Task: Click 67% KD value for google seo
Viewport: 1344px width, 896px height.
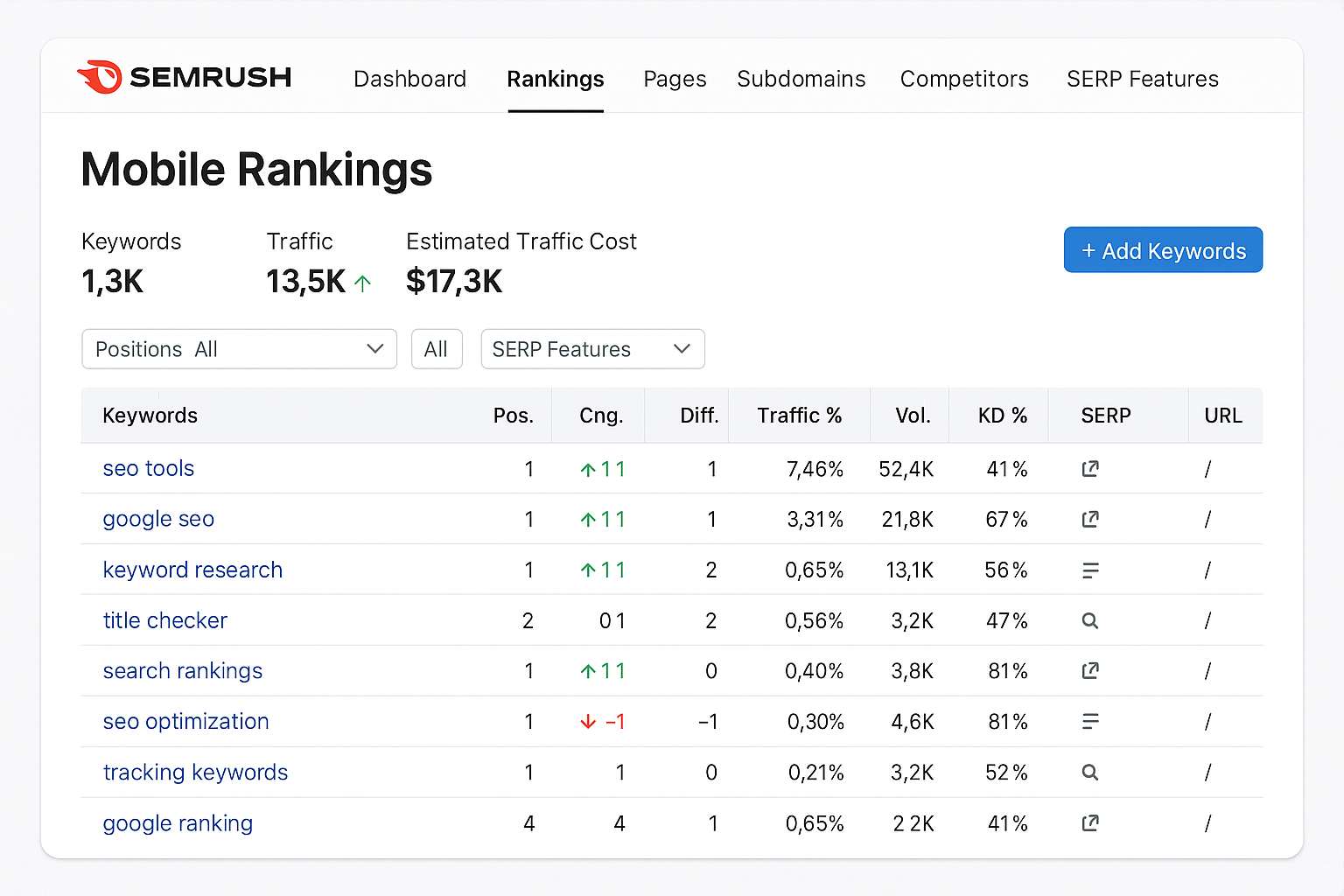Action: pos(1006,520)
